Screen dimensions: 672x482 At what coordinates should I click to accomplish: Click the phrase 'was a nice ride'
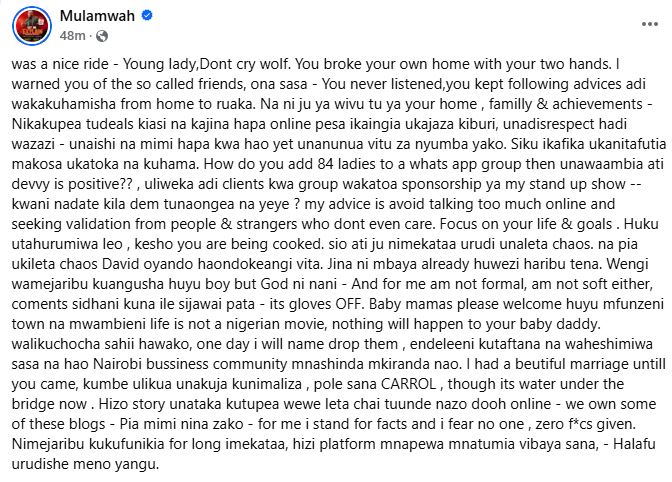pyautogui.click(x=60, y=64)
